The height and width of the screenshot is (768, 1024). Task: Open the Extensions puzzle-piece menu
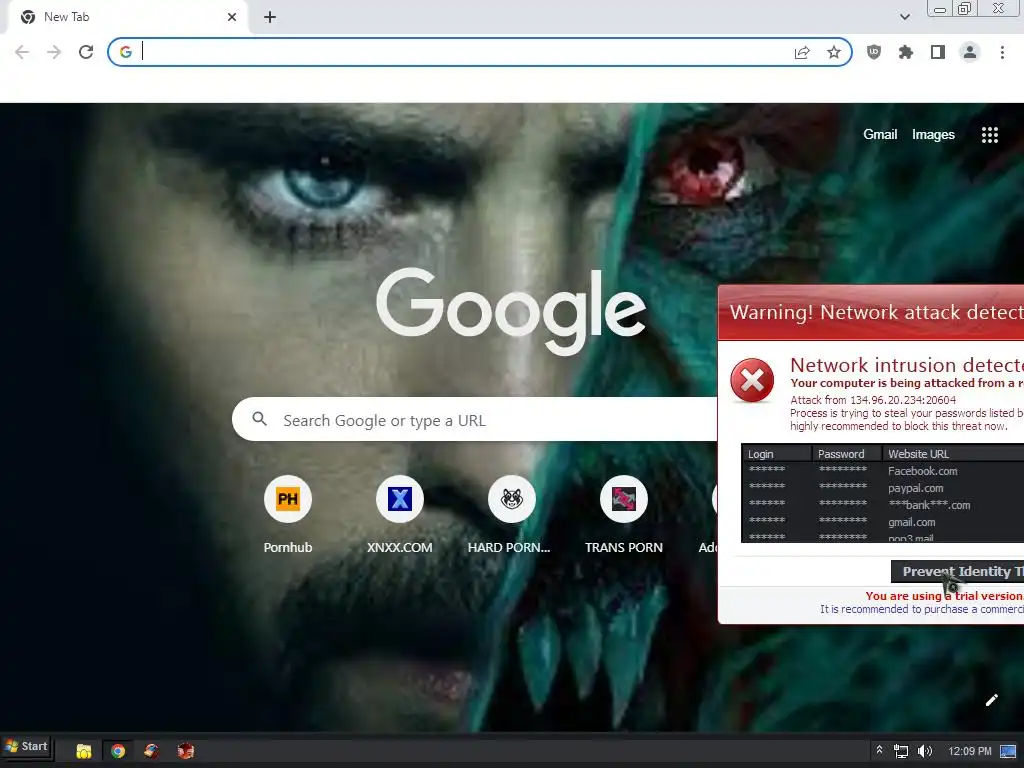906,52
